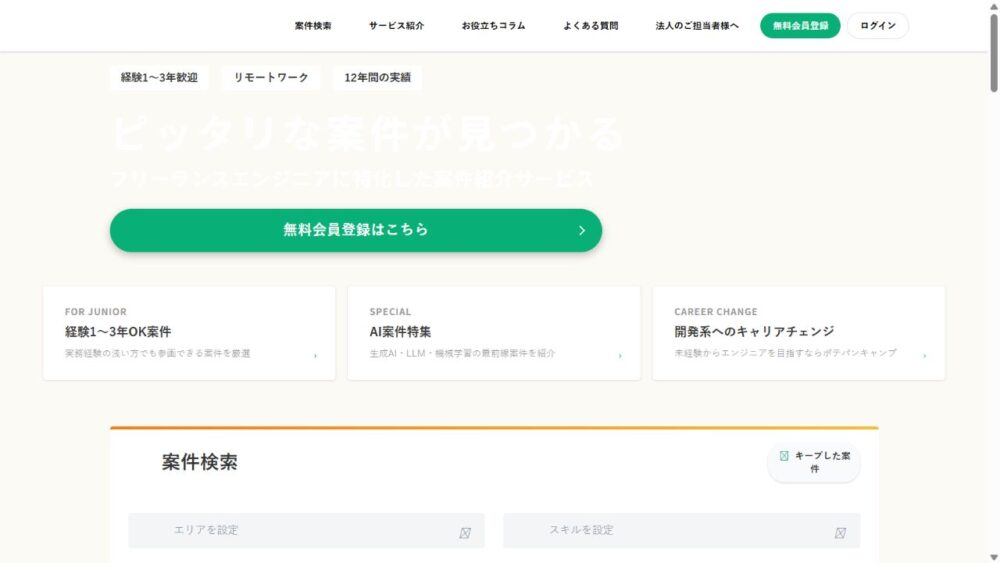Open the サービス紹介 navigation item
This screenshot has width=1000, height=563.
pos(396,26)
